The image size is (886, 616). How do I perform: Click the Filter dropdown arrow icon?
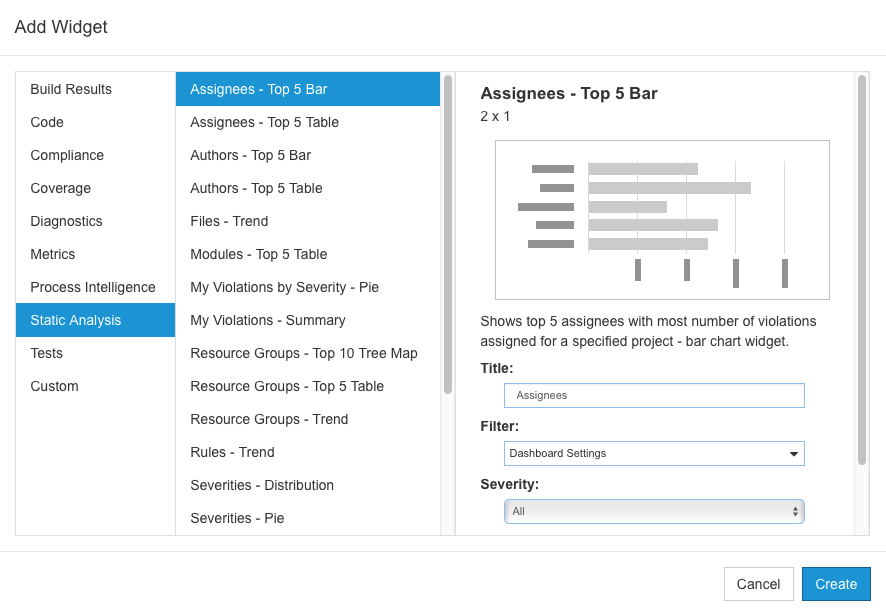[793, 454]
